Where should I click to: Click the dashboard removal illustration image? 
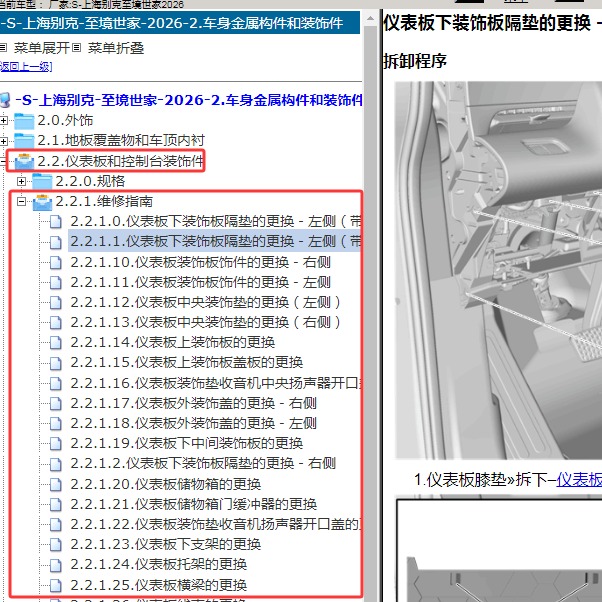point(499,270)
